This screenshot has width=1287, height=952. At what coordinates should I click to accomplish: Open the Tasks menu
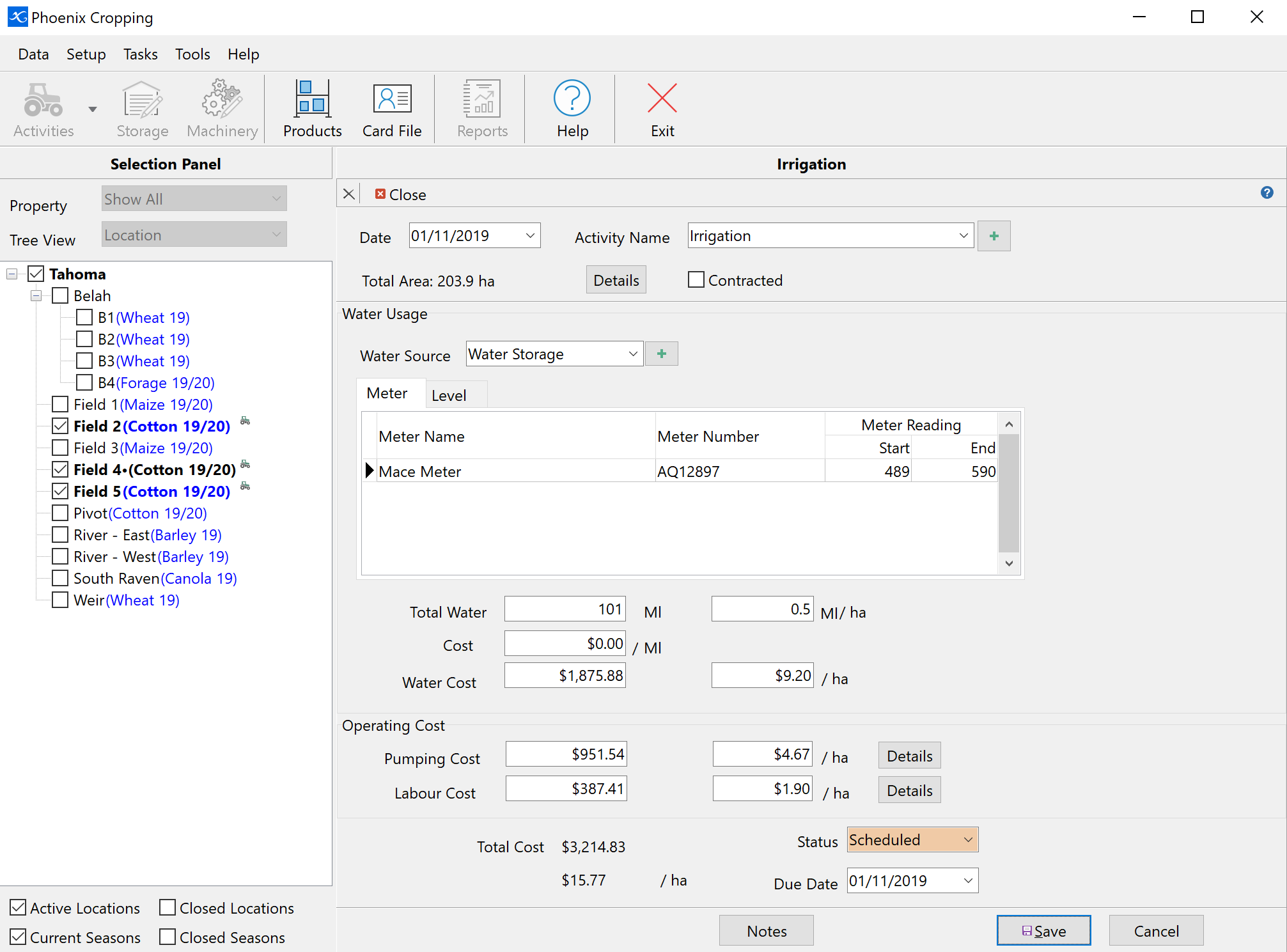(140, 54)
